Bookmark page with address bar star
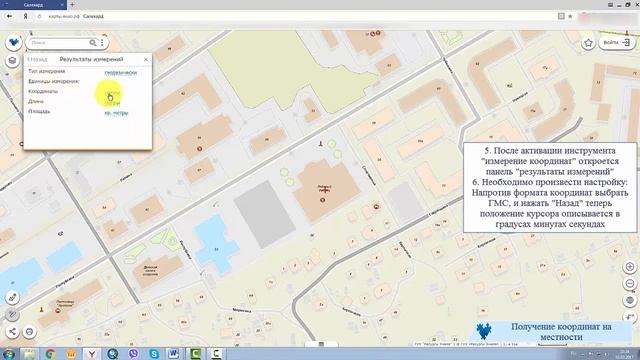Screen dimensions: 640x360 (x=570, y=16)
